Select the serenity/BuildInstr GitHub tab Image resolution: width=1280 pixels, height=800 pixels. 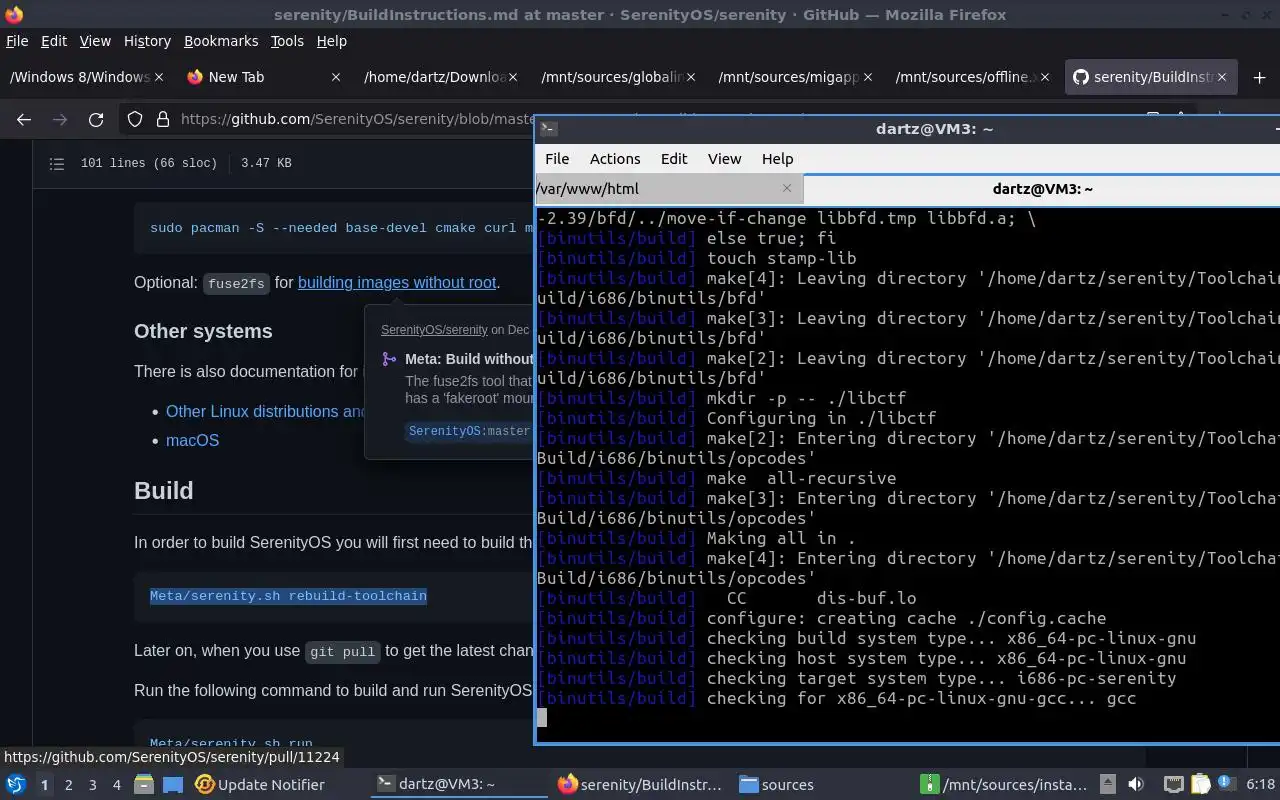tap(1152, 77)
